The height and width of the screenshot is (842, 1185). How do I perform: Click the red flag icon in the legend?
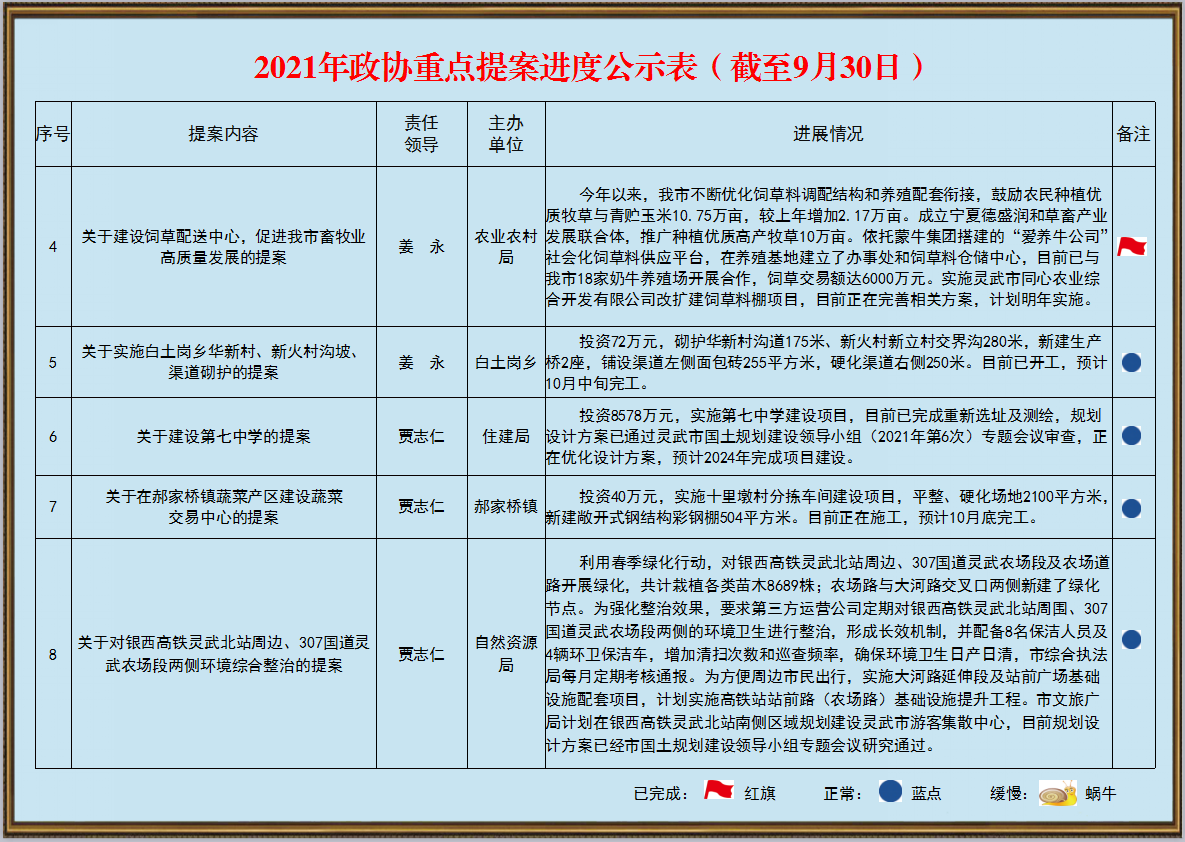[719, 791]
